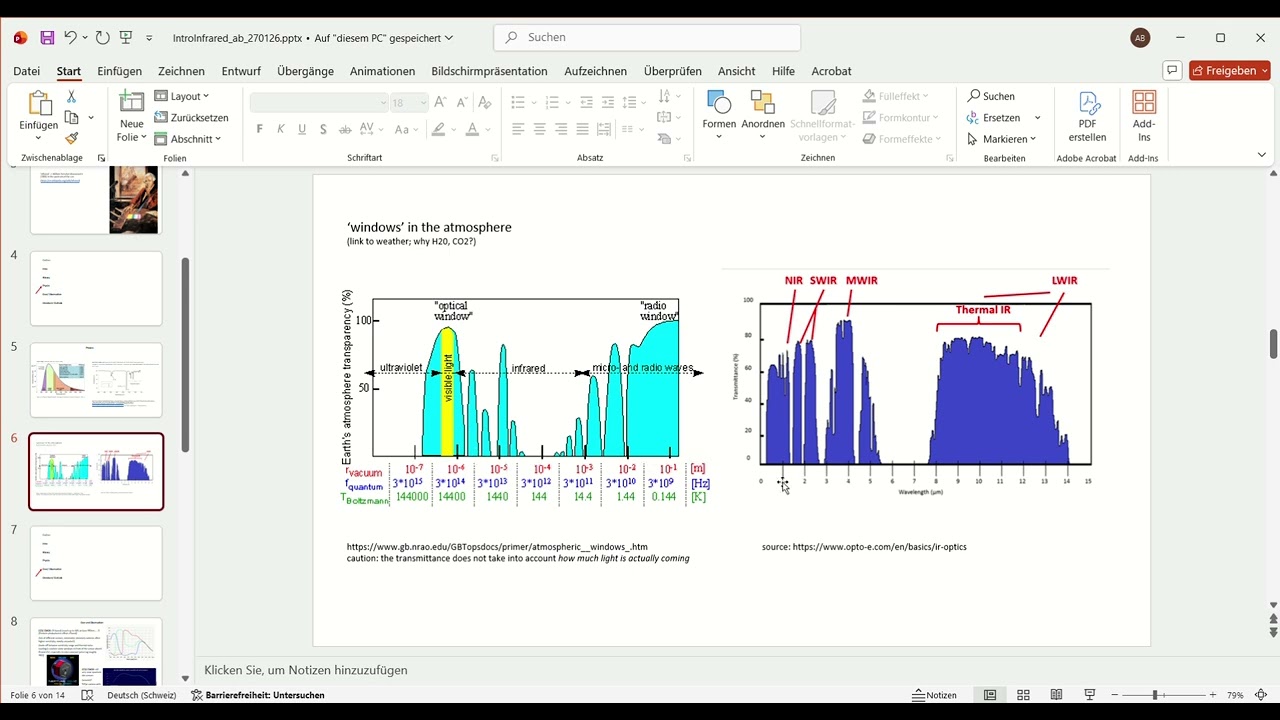Open the Formen shapes gallery
This screenshot has width=1280, height=720.
click(719, 115)
